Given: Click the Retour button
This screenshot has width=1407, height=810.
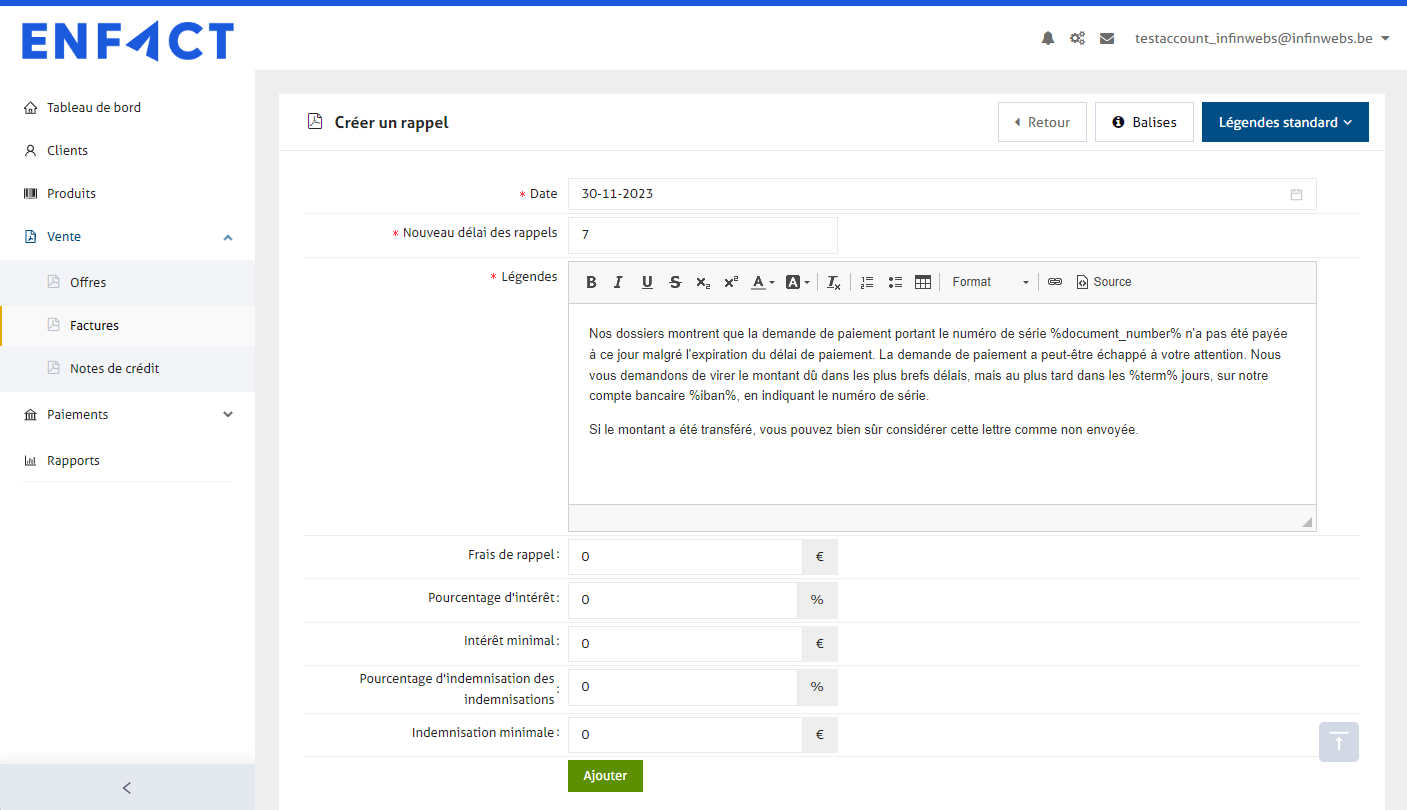Looking at the screenshot, I should pyautogui.click(x=1041, y=122).
